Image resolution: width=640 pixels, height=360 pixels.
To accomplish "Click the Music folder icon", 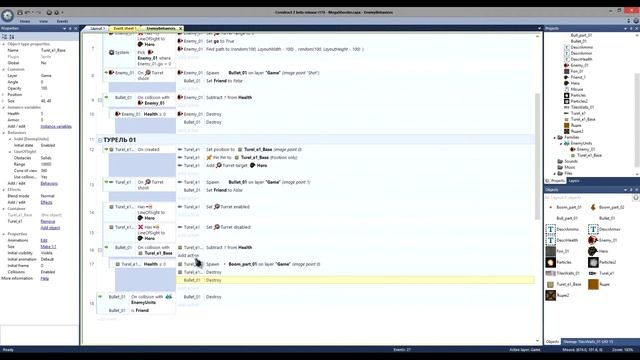I will (560, 167).
